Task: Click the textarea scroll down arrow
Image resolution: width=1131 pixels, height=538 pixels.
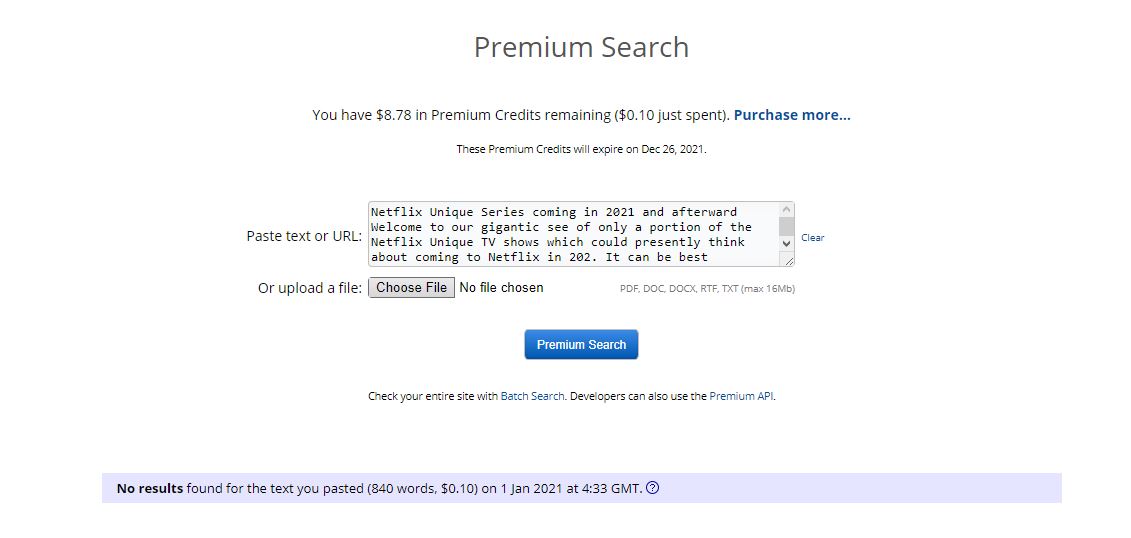Action: tap(786, 243)
